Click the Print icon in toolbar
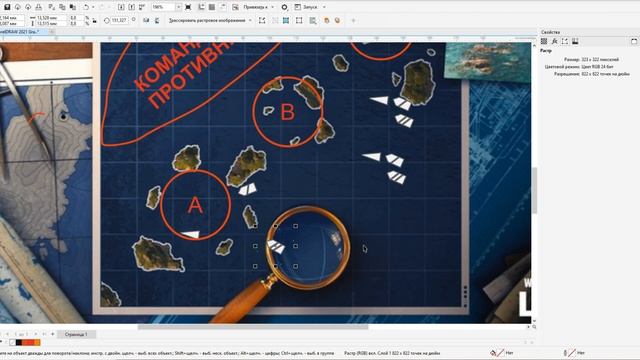The image size is (640, 360). (x=38, y=7)
